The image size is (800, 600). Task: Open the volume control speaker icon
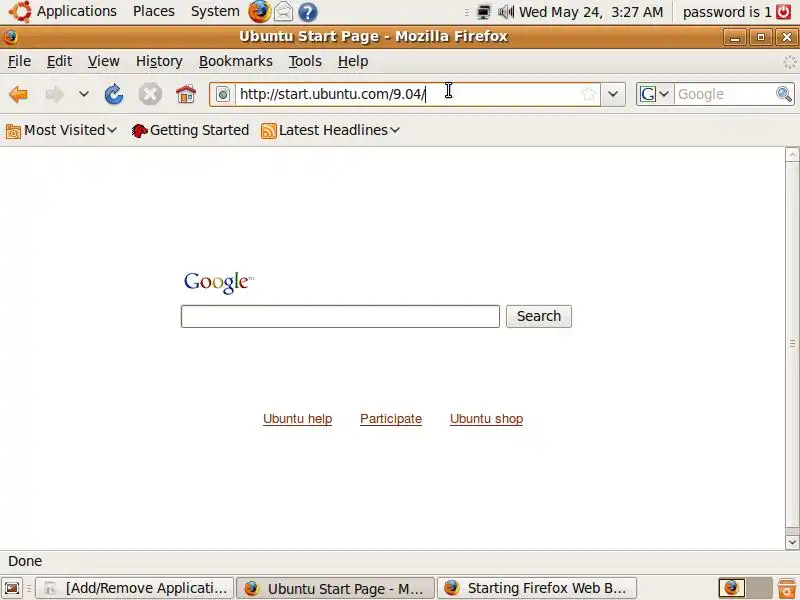click(506, 12)
